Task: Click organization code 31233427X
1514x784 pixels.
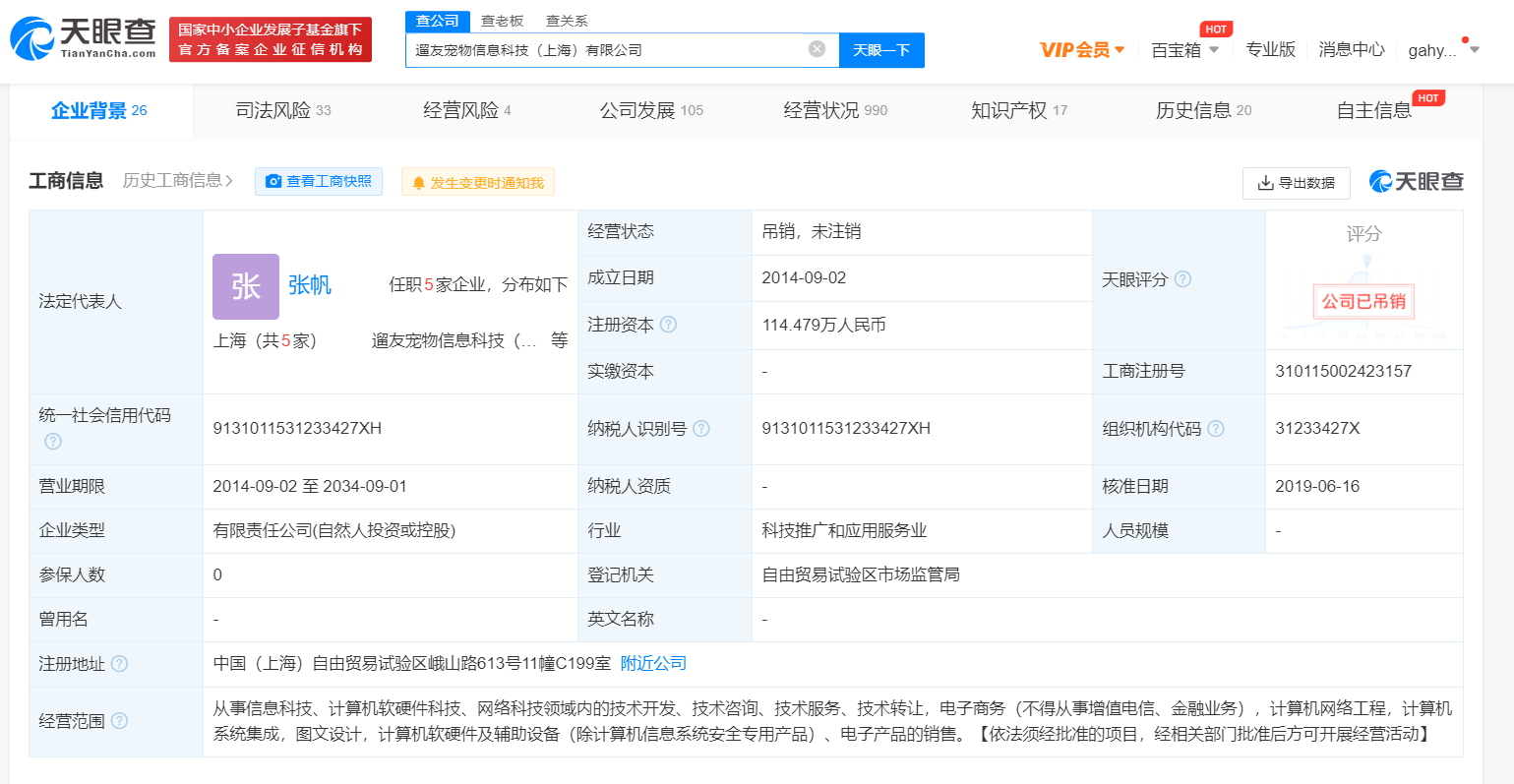Action: pyautogui.click(x=1317, y=429)
